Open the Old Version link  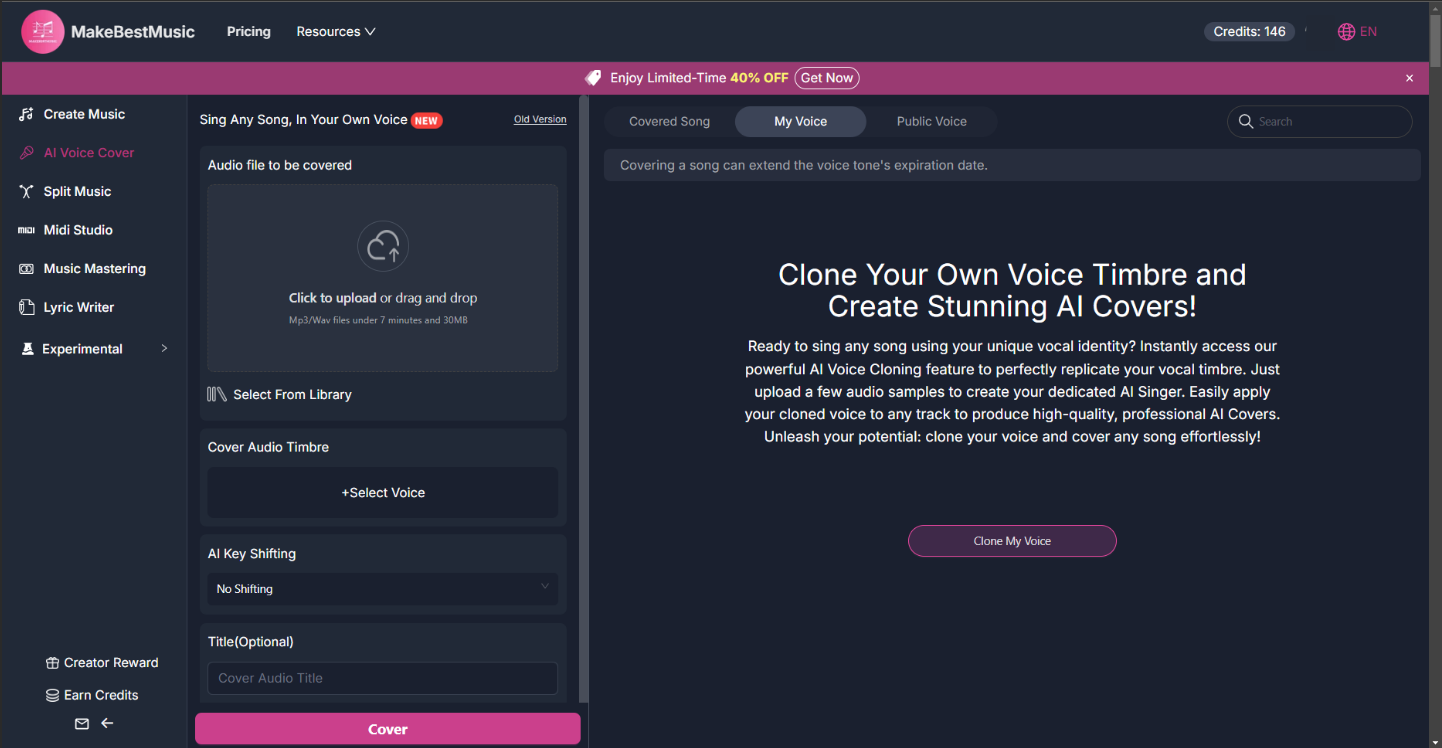[x=540, y=120]
